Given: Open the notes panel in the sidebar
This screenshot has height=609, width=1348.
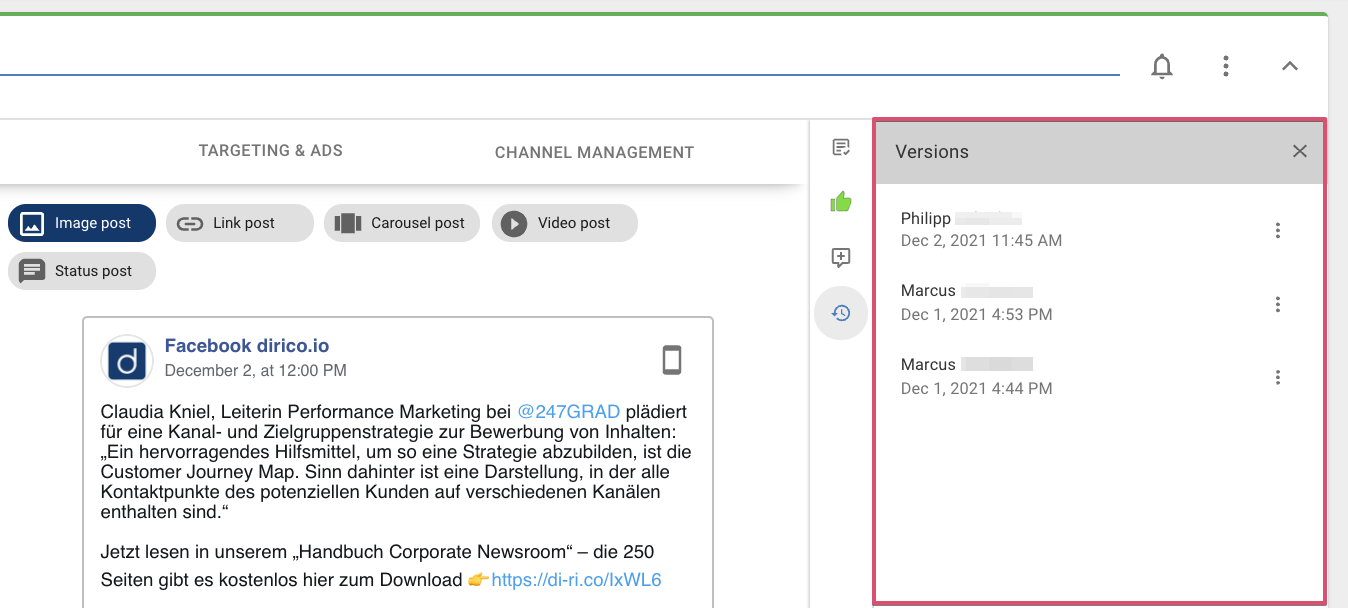Looking at the screenshot, I should pos(841,146).
